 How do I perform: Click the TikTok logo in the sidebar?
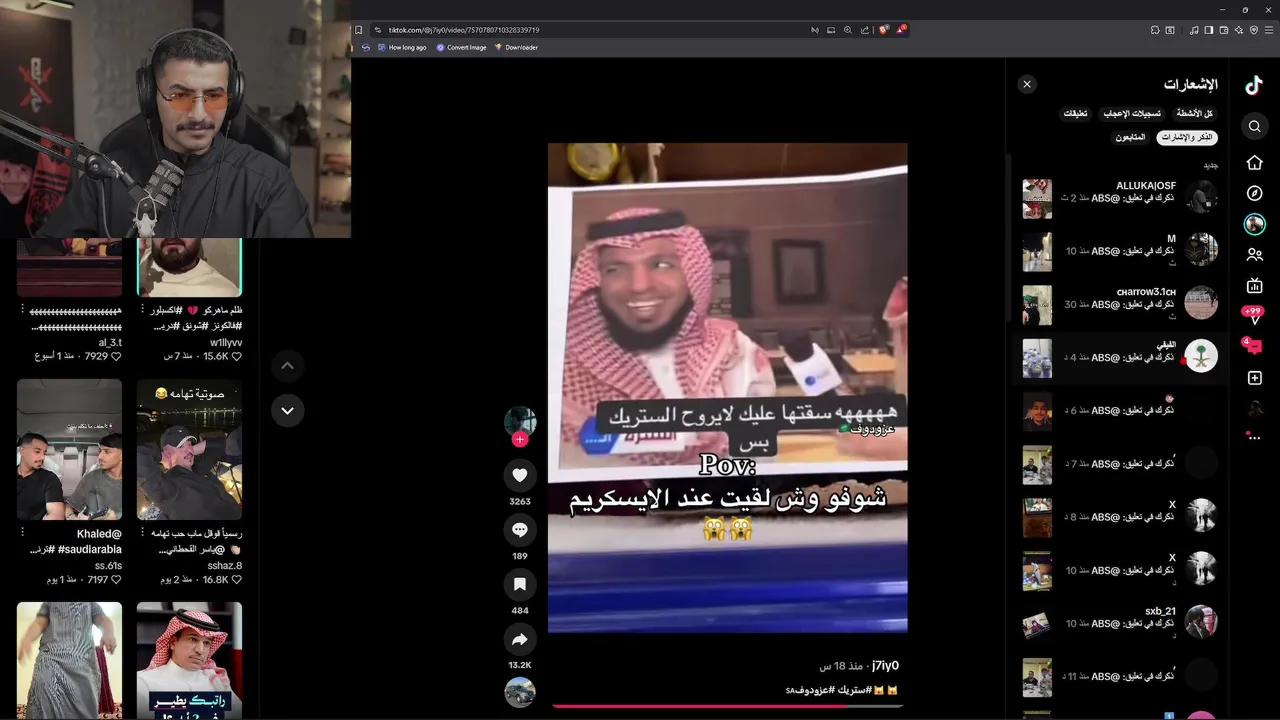[x=1254, y=85]
